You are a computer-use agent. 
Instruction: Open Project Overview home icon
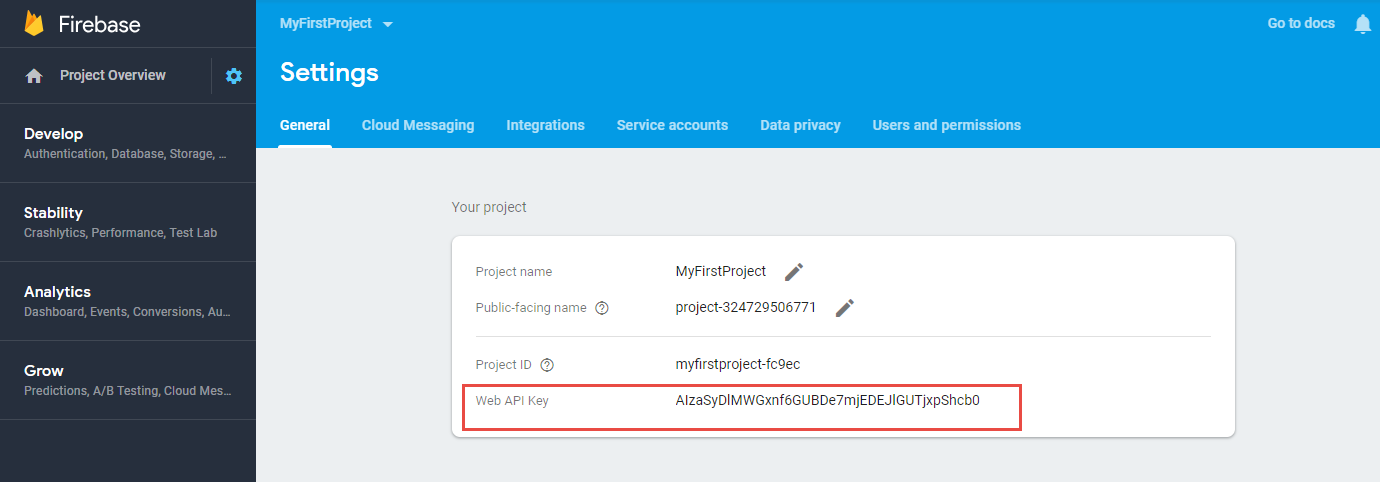pyautogui.click(x=34, y=76)
